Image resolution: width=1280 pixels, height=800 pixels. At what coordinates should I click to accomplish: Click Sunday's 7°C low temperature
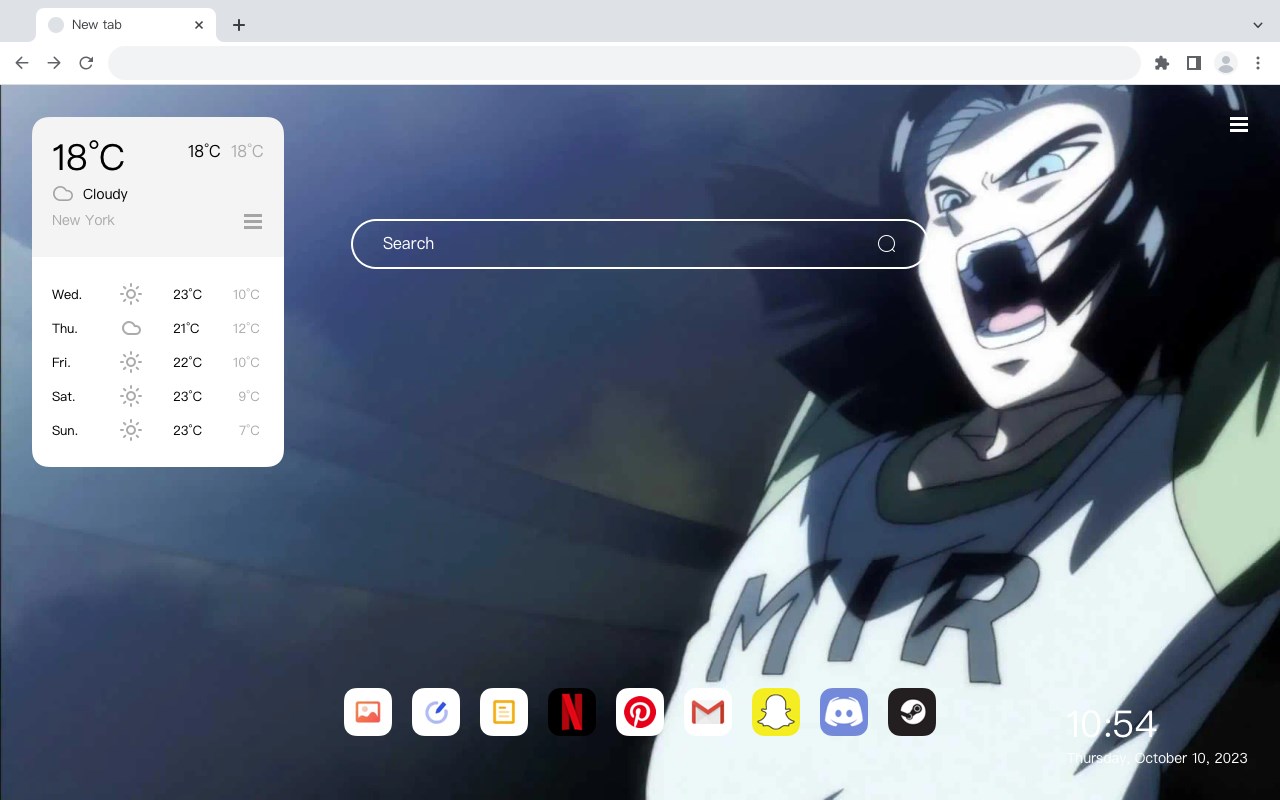(249, 431)
